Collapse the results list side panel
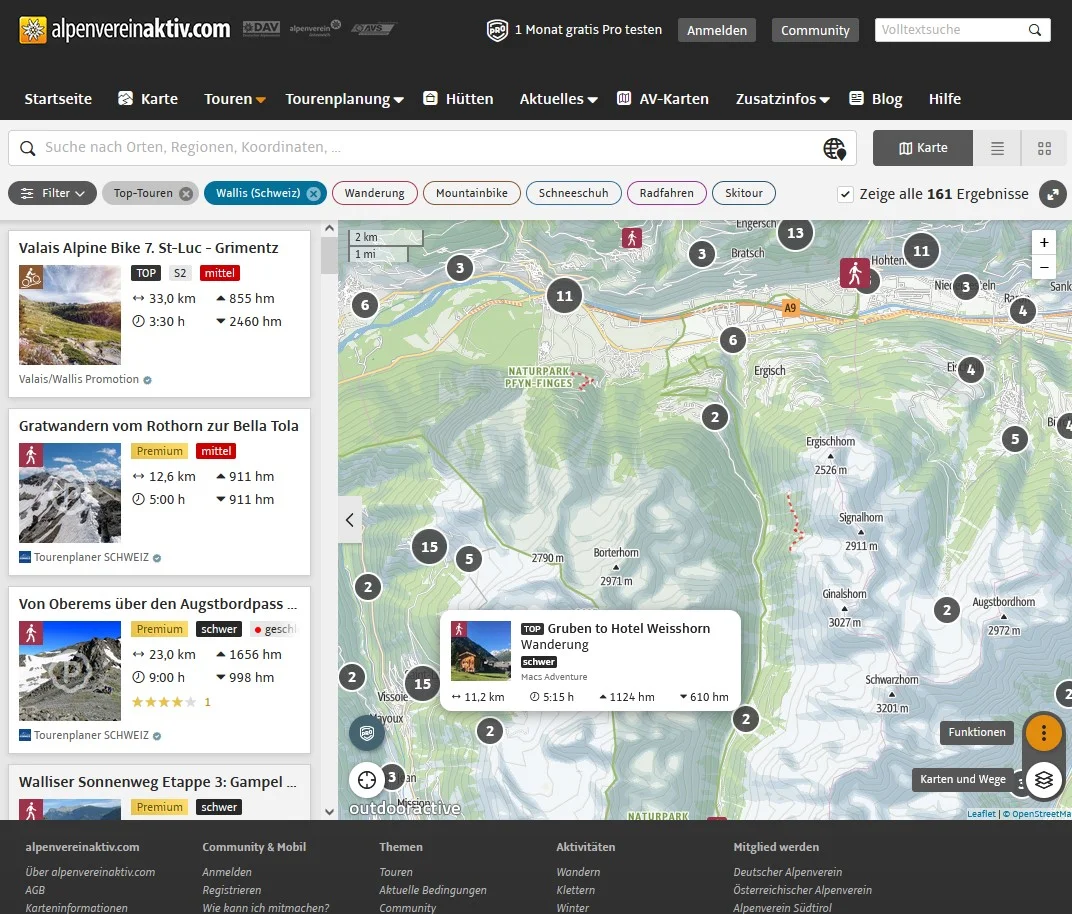Image resolution: width=1072 pixels, height=914 pixels. 350,519
